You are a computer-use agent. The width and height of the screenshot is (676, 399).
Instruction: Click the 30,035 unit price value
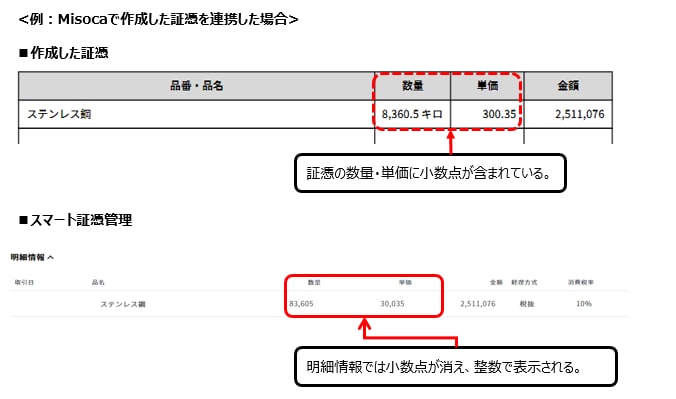tap(392, 304)
